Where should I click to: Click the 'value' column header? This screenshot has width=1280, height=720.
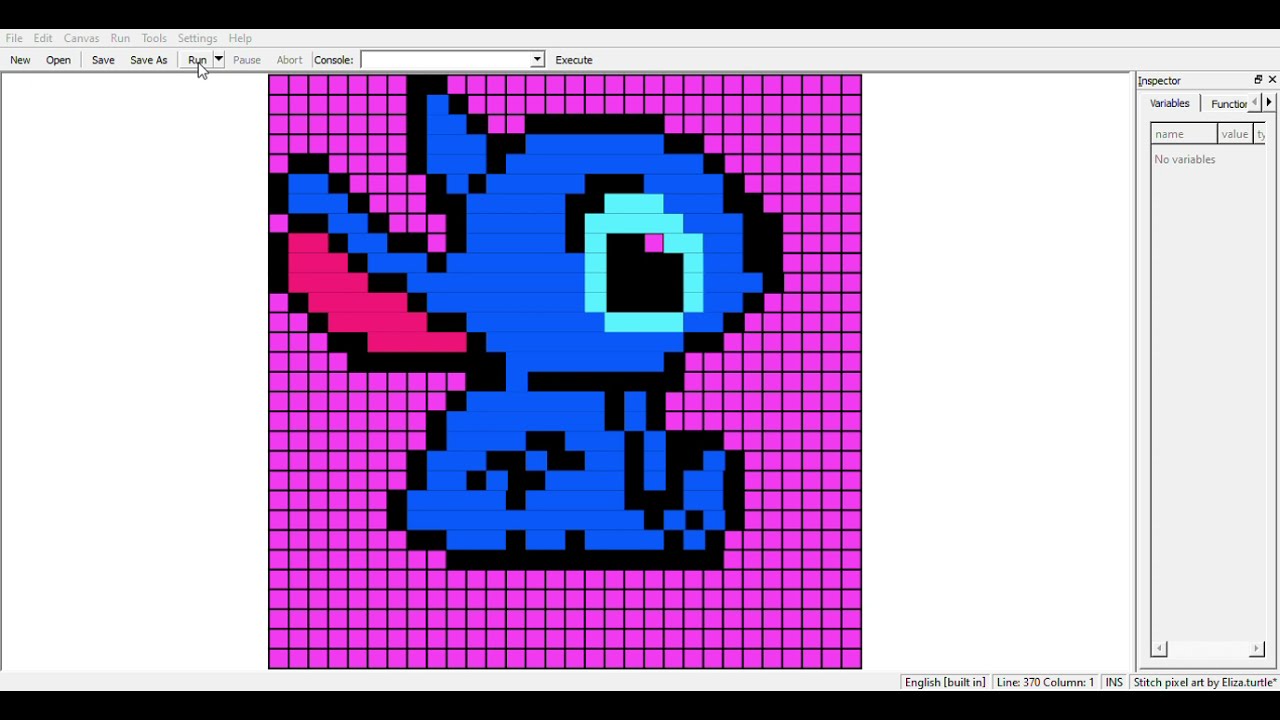[1235, 134]
